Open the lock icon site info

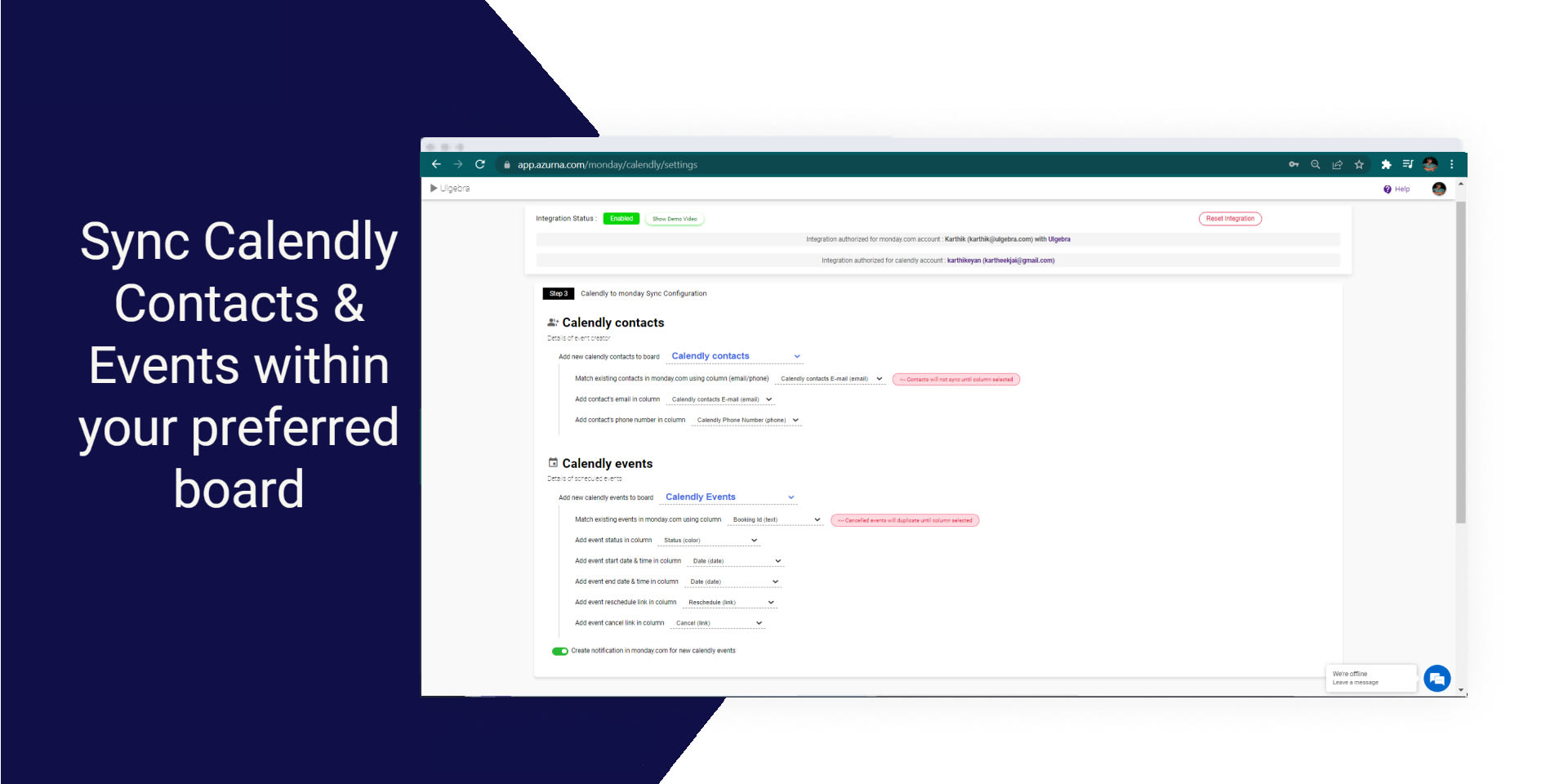507,165
